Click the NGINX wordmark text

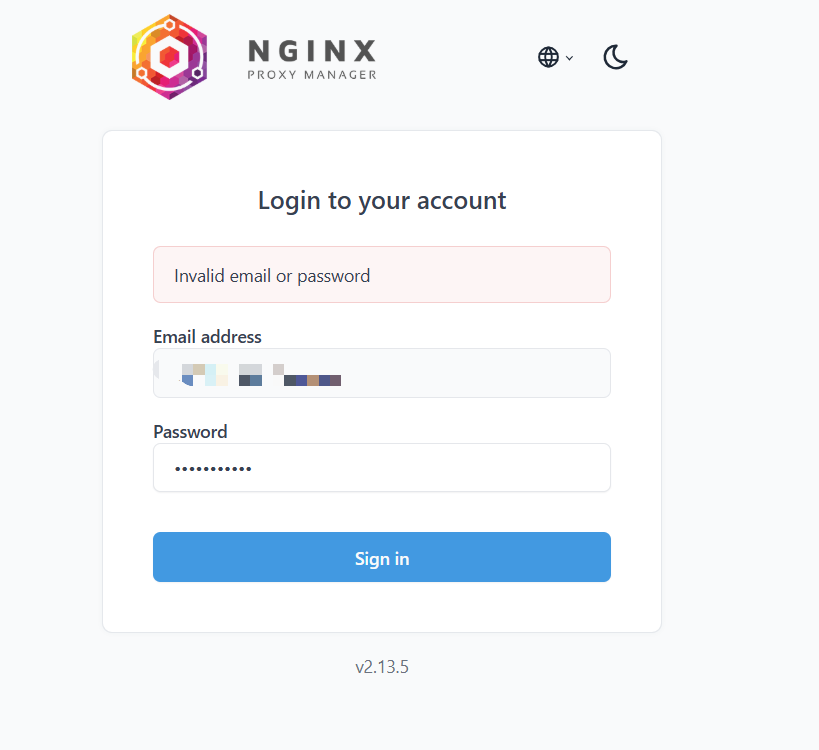pos(311,50)
